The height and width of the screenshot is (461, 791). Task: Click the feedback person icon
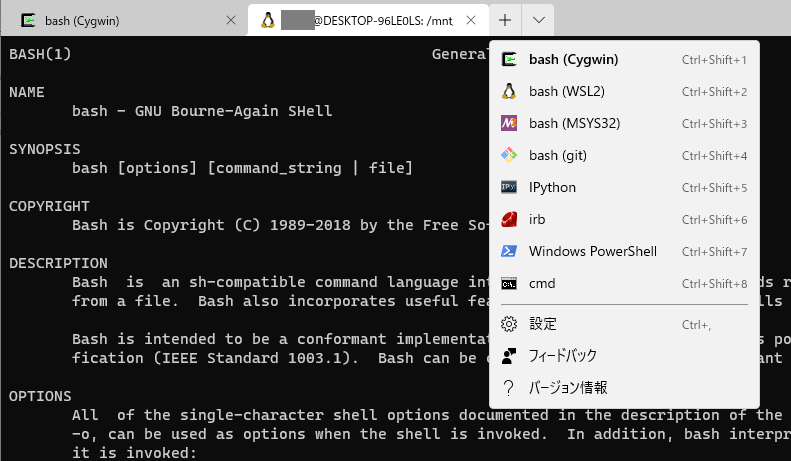pos(509,356)
